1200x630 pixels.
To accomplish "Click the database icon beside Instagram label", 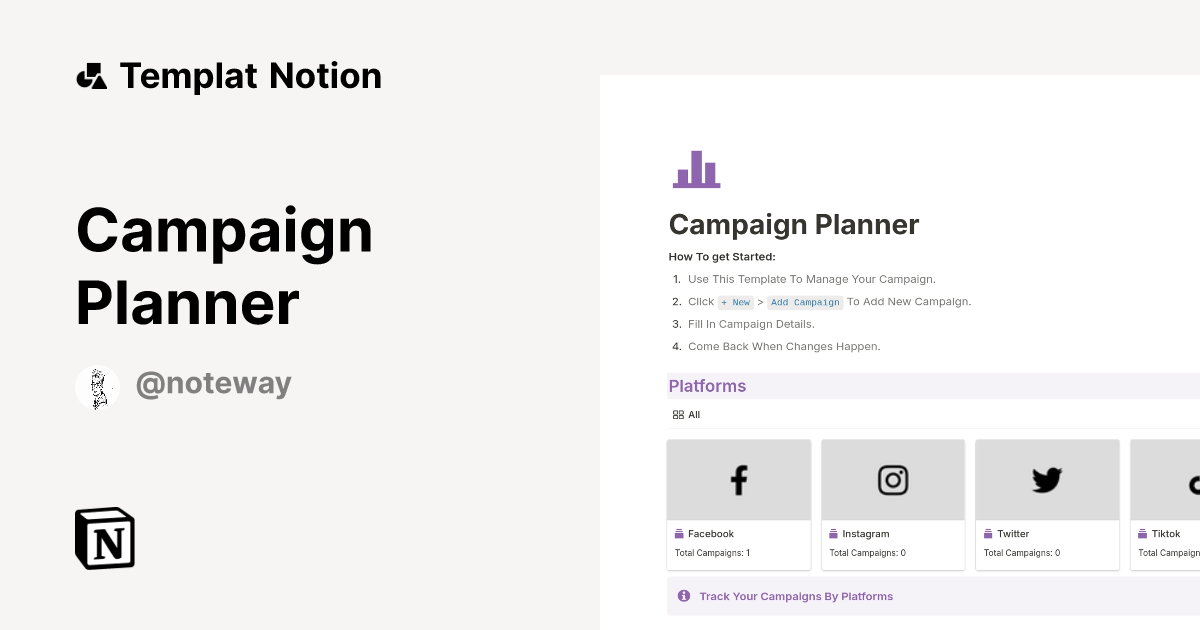I will (x=834, y=533).
